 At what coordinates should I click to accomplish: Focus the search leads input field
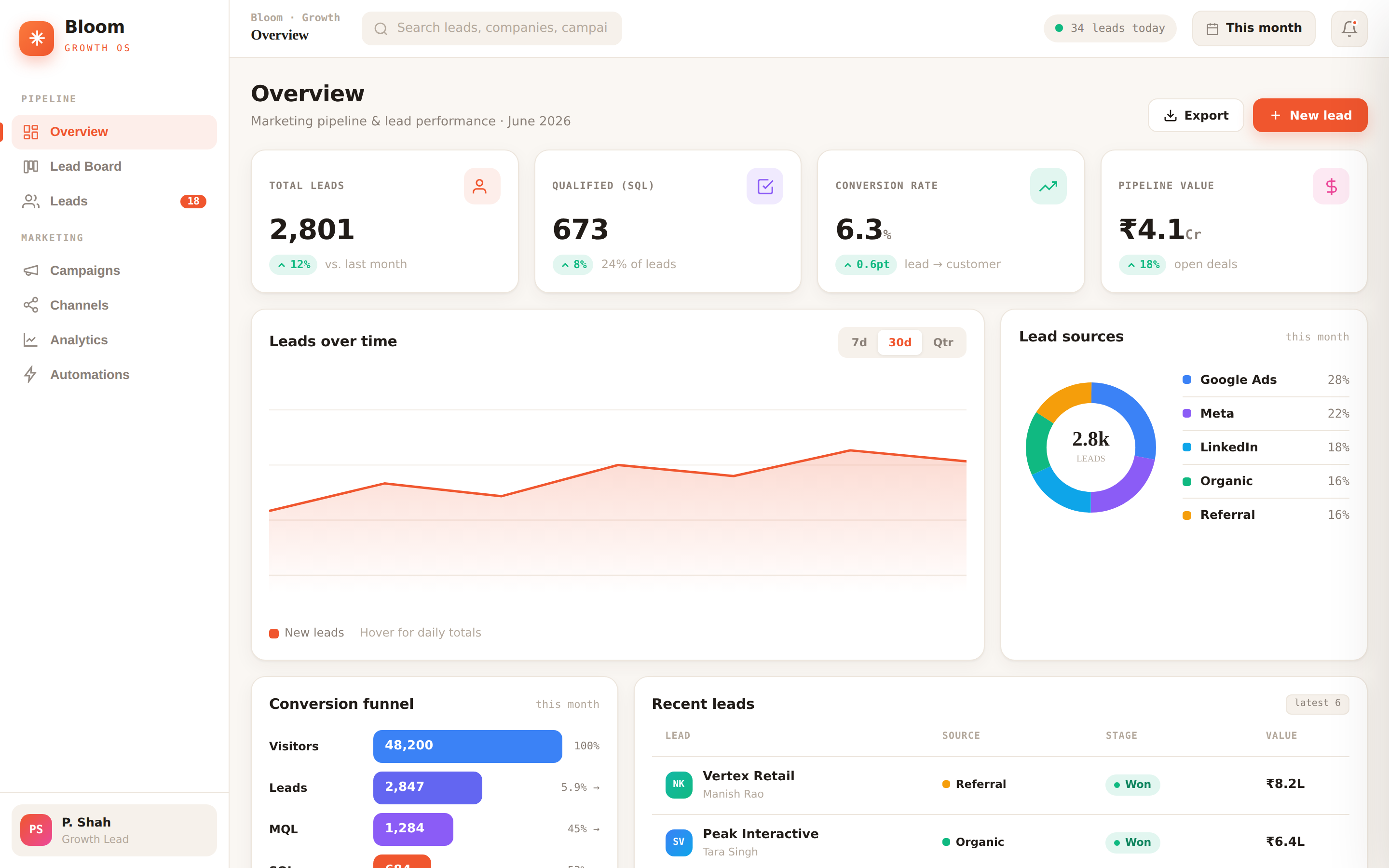pyautogui.click(x=491, y=28)
